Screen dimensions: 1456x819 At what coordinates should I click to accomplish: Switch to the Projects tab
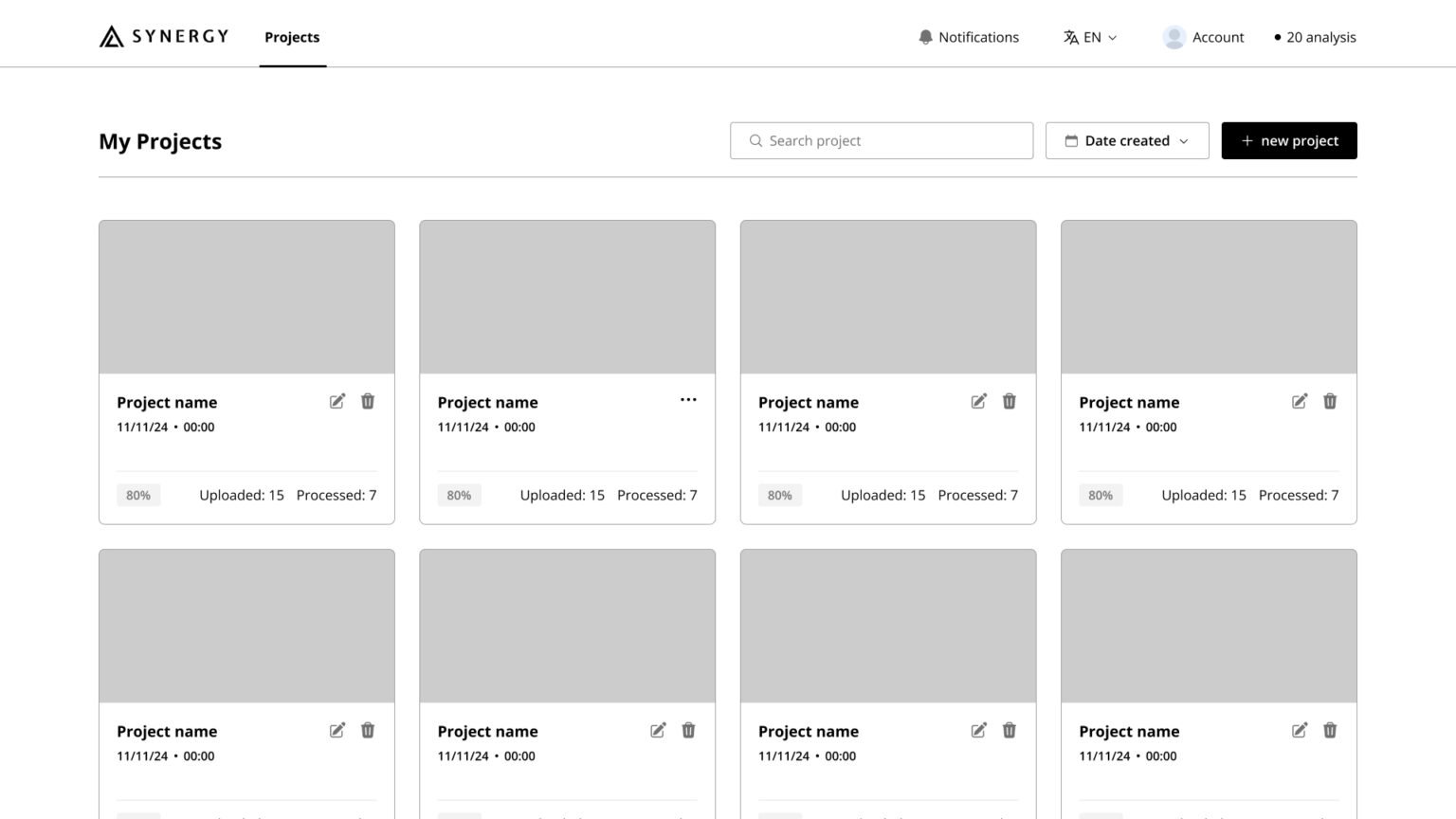292,37
